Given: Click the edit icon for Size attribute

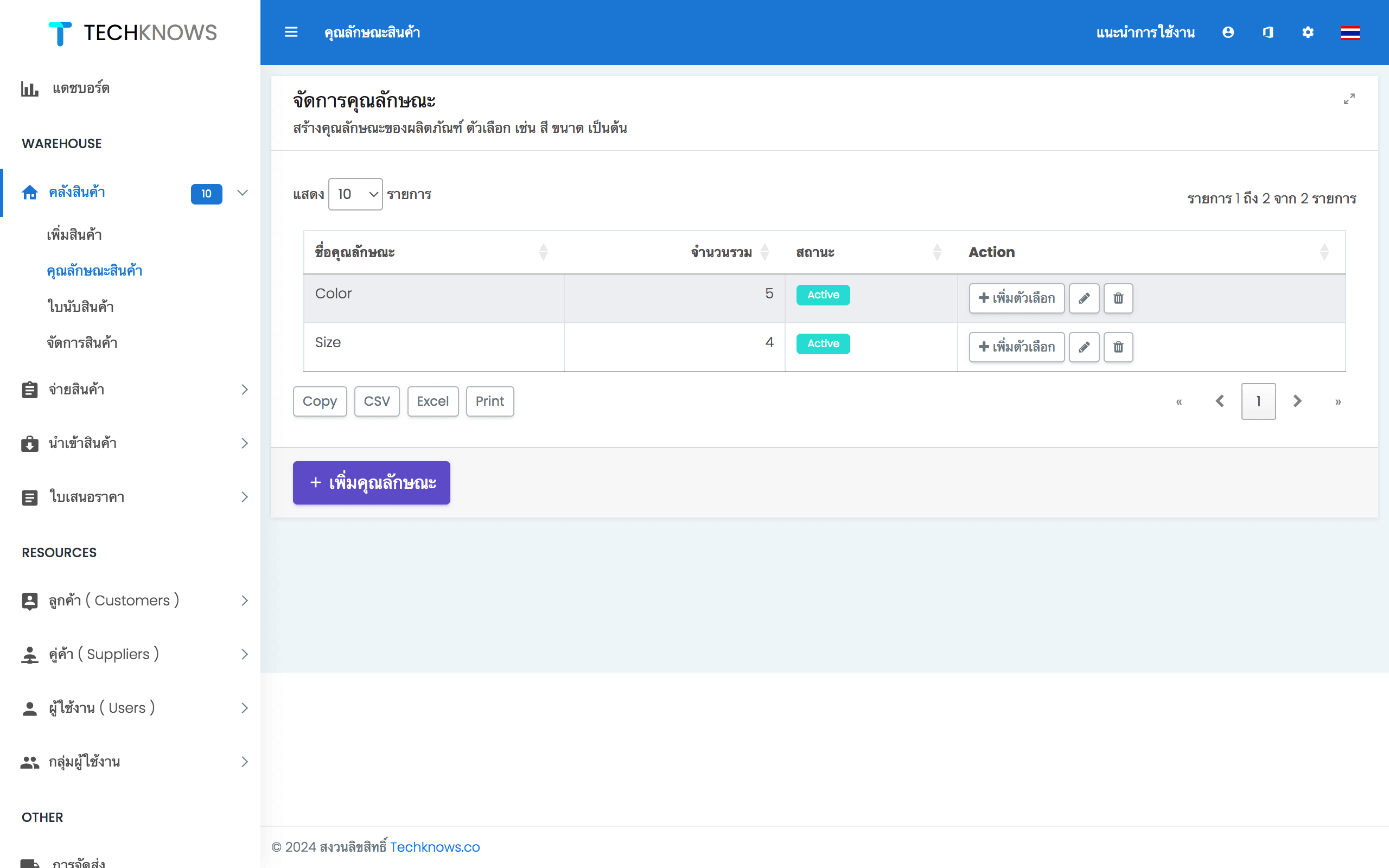Looking at the screenshot, I should click(1084, 347).
